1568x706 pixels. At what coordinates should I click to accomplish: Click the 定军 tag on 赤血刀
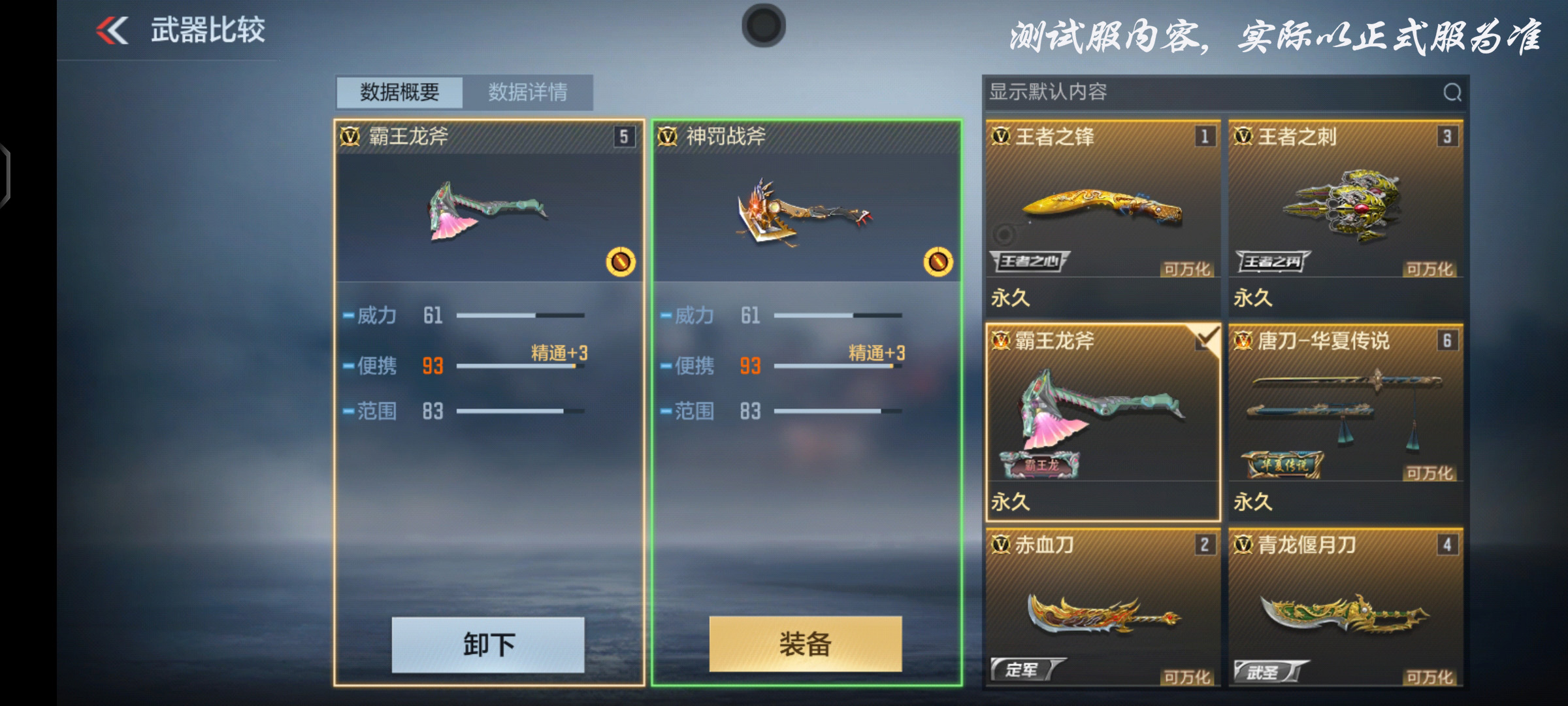coord(1028,669)
